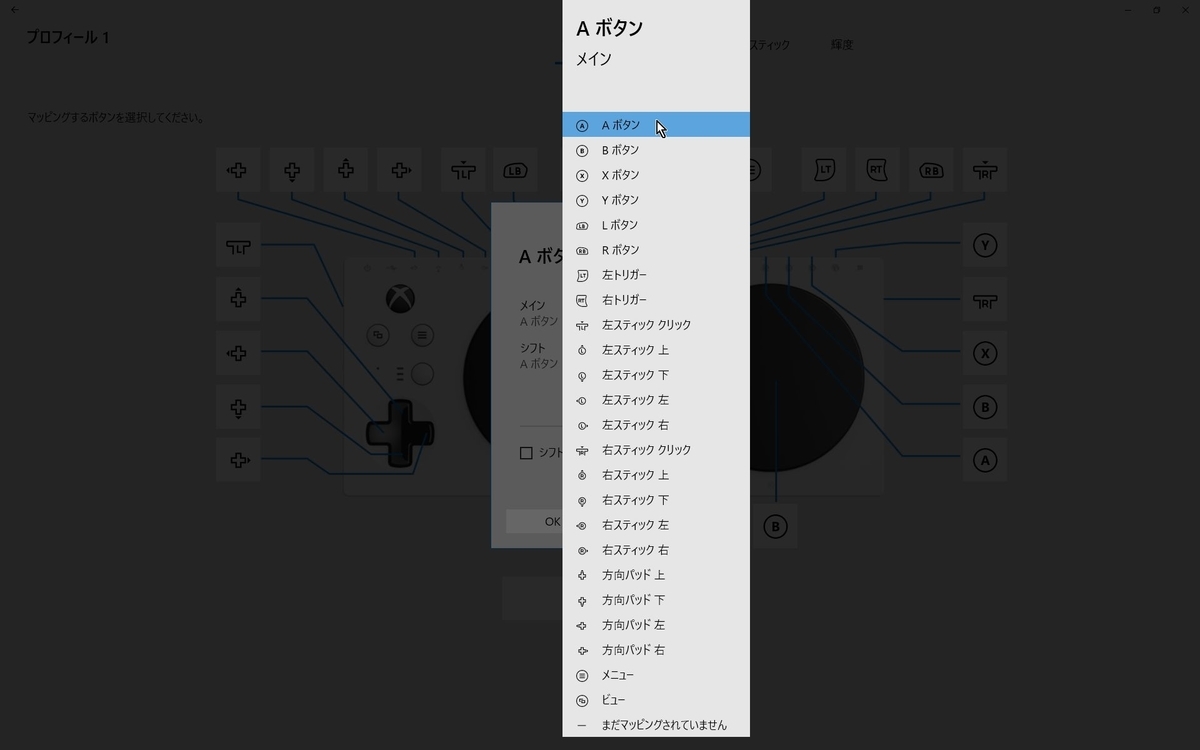Choose 'まだマッピングされていません' (unmapped) option
1200x750 pixels.
[656, 725]
